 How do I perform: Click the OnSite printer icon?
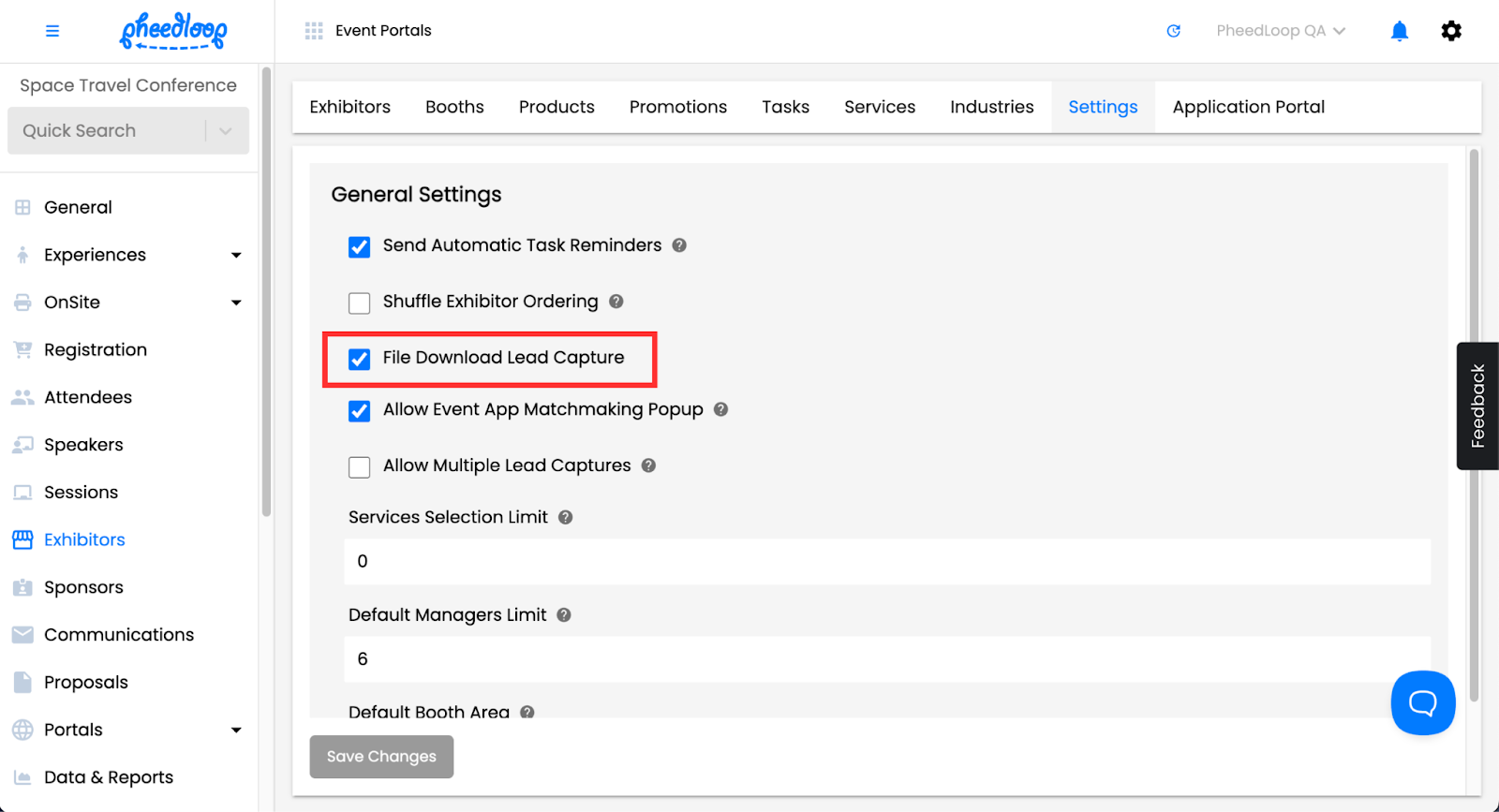(22, 303)
